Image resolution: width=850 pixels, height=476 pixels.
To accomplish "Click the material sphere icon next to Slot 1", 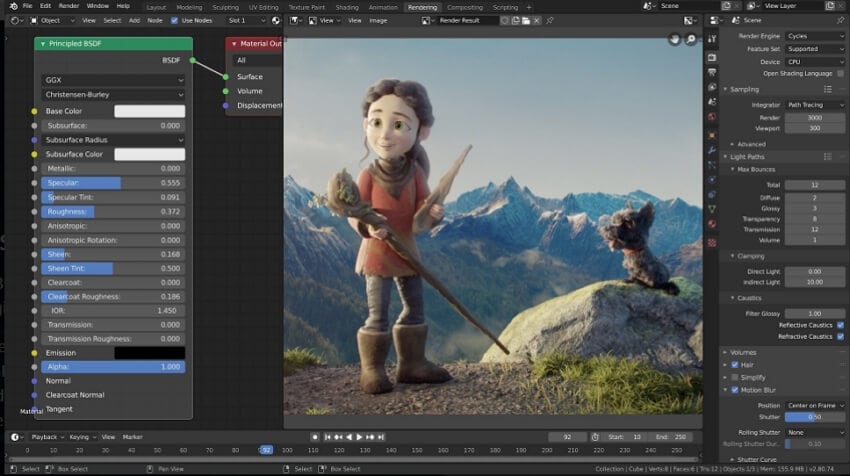I will [276, 21].
